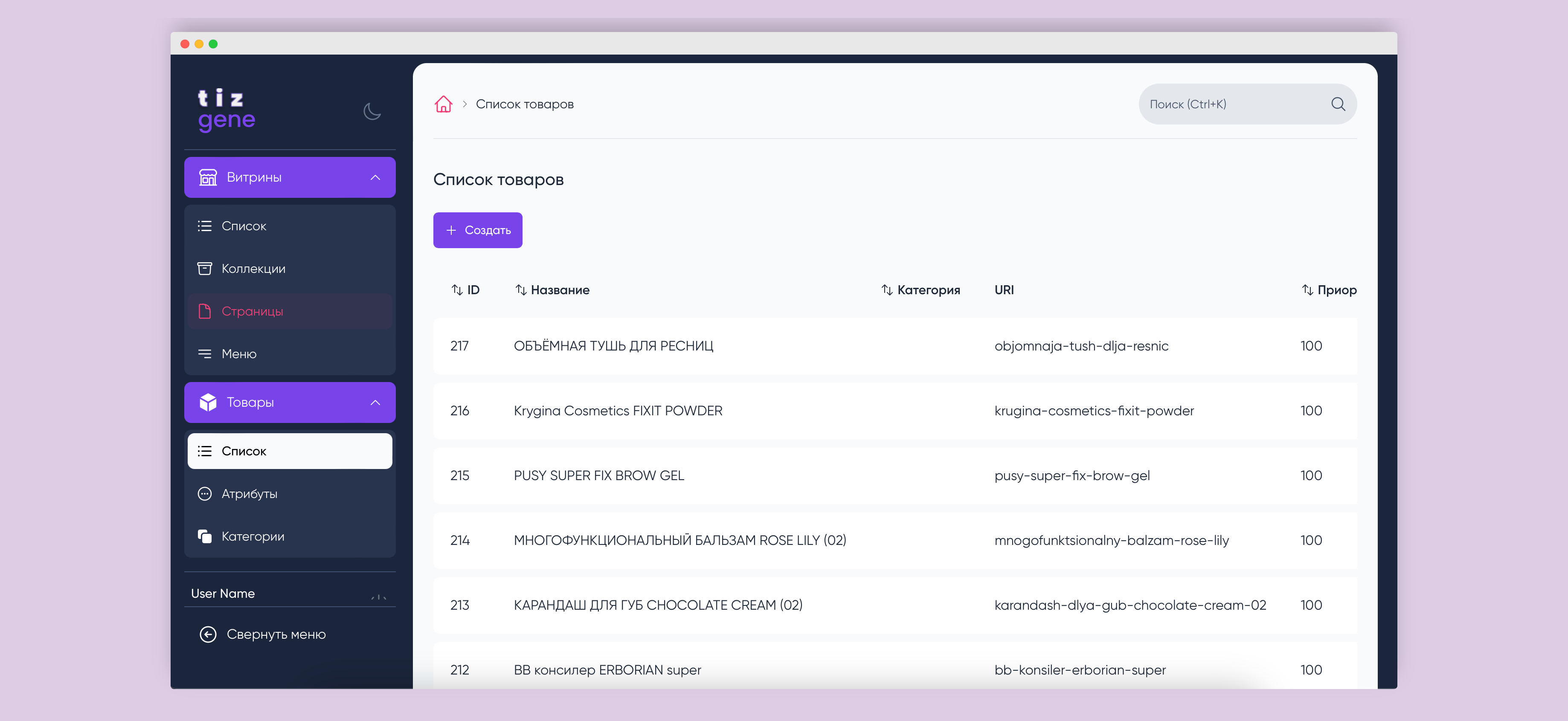The height and width of the screenshot is (721, 1568).
Task: Focus the Поиск (Ctrl+K) search field
Action: pos(1247,104)
